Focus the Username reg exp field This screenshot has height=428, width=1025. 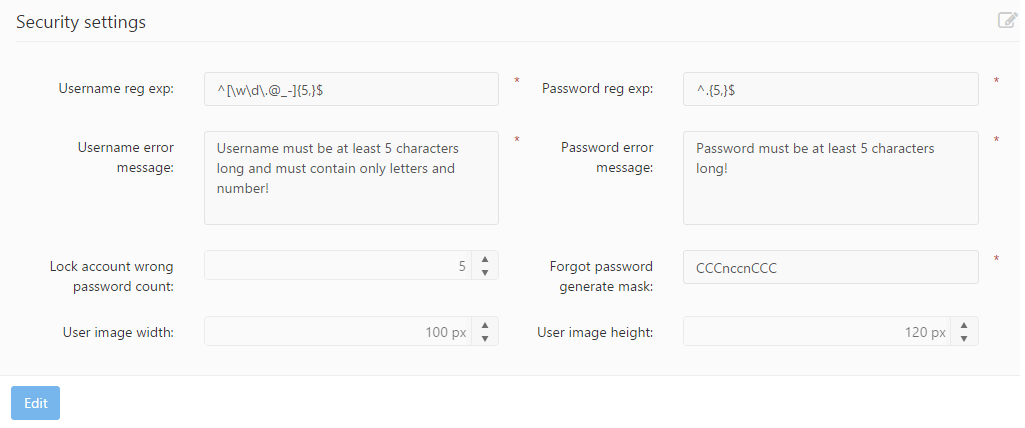pyautogui.click(x=350, y=89)
